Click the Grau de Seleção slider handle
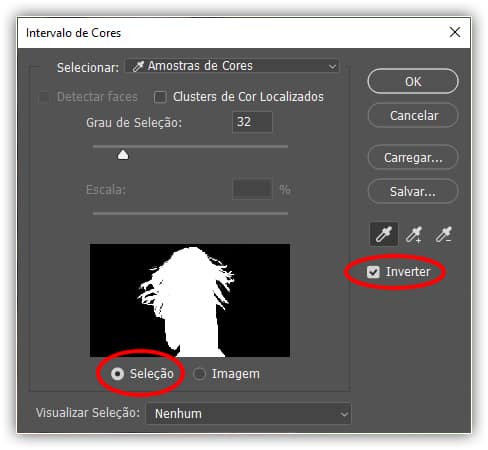This screenshot has width=488, height=450. [123, 155]
